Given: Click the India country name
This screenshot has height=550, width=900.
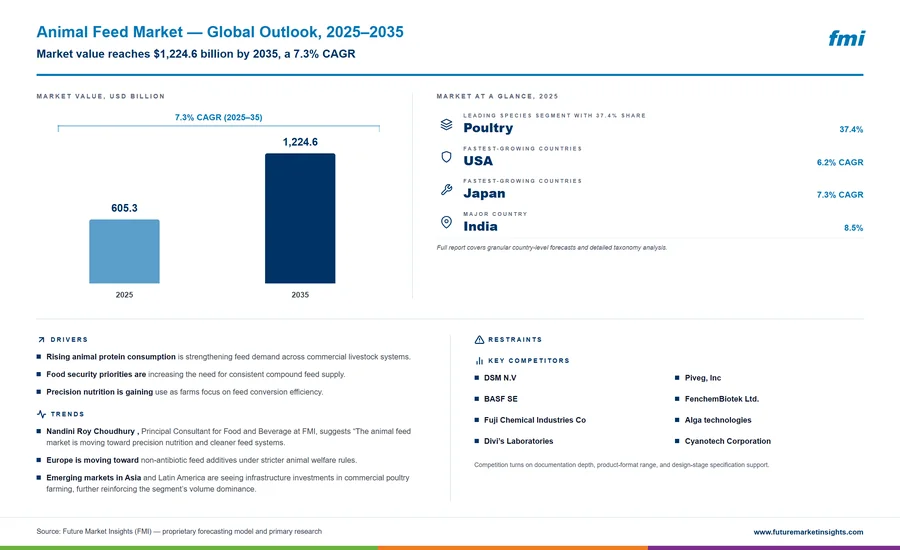Looking at the screenshot, I should tap(480, 226).
